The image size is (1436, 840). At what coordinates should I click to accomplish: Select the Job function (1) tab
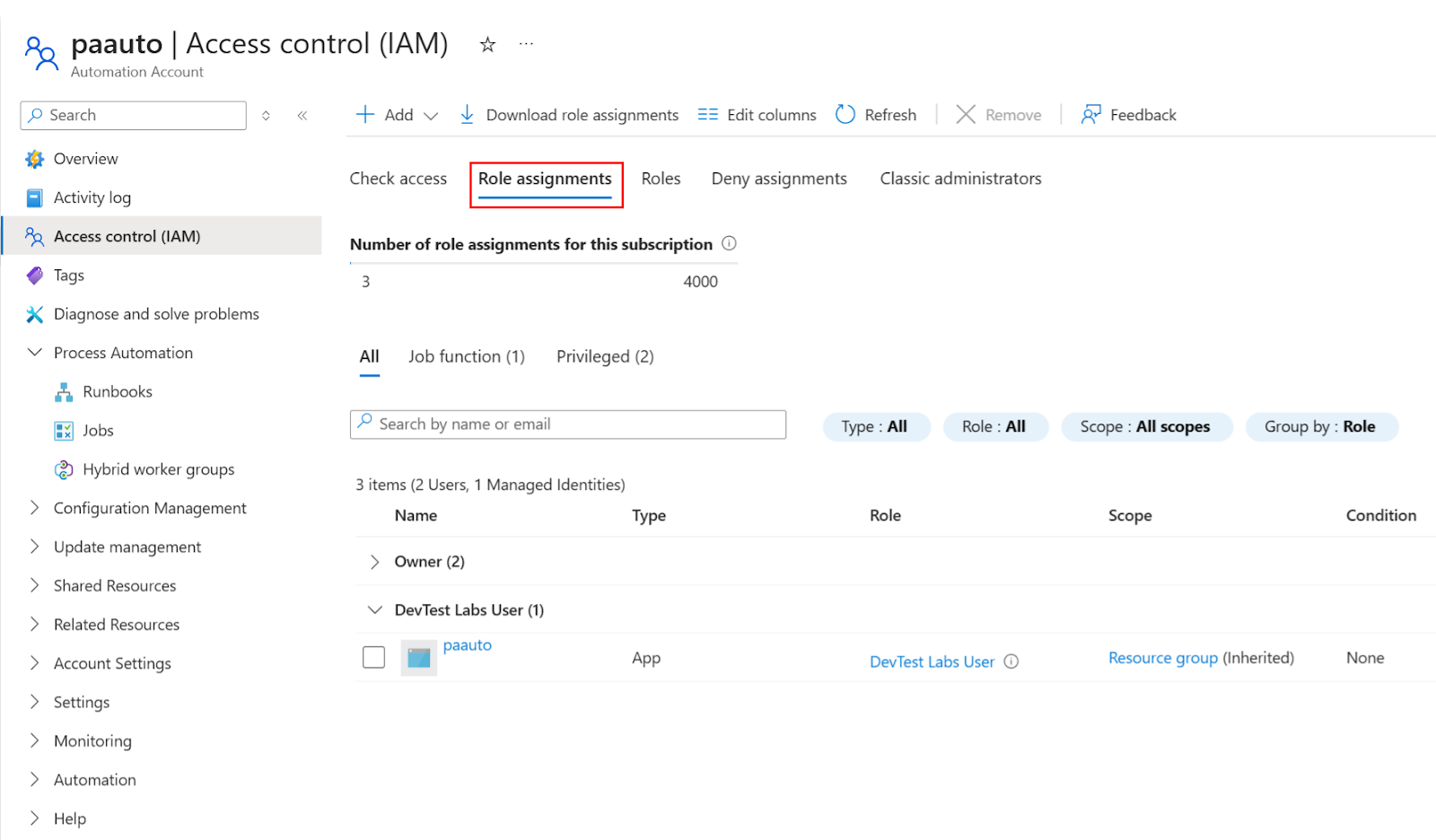click(x=467, y=356)
